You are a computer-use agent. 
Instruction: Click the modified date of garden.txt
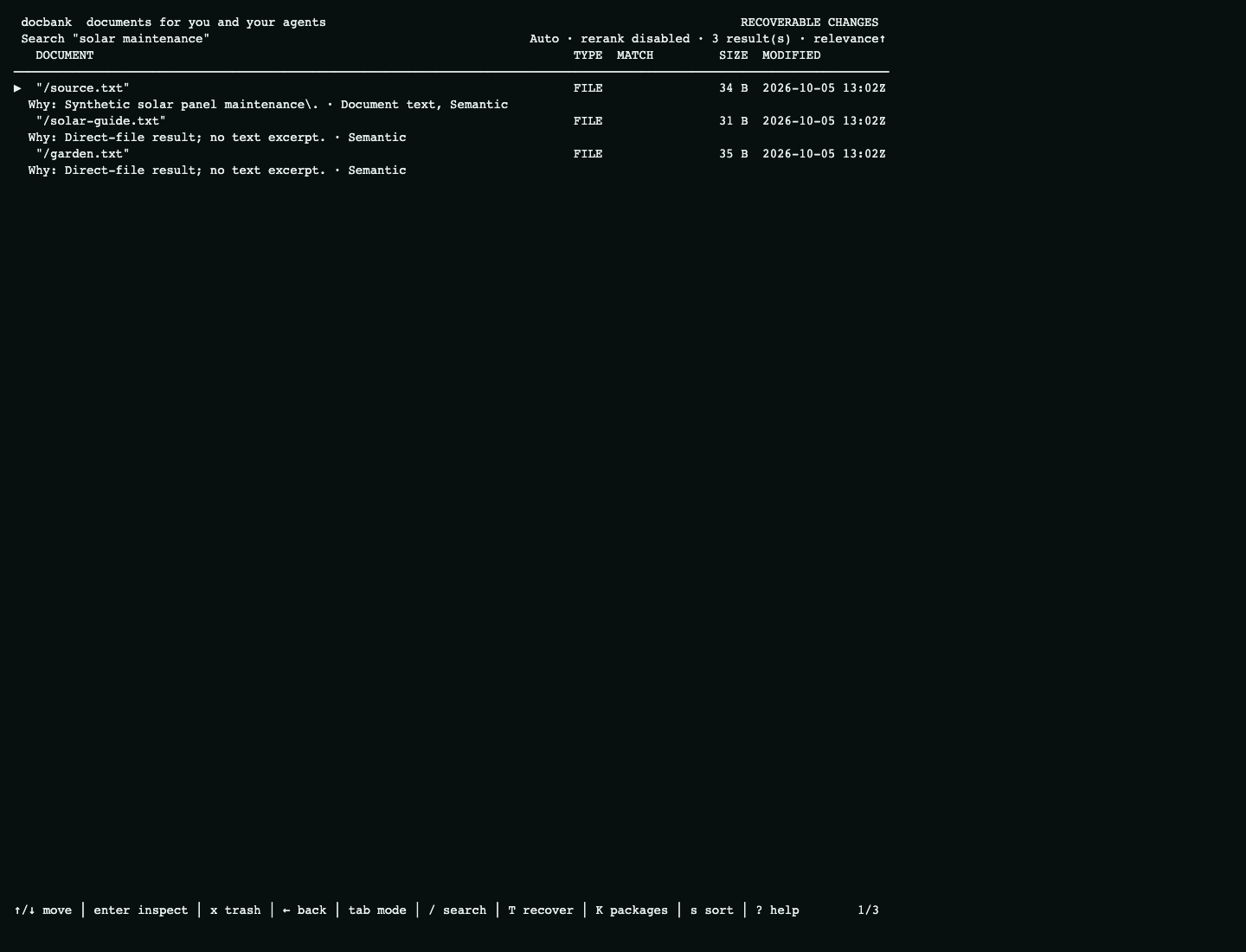point(824,154)
